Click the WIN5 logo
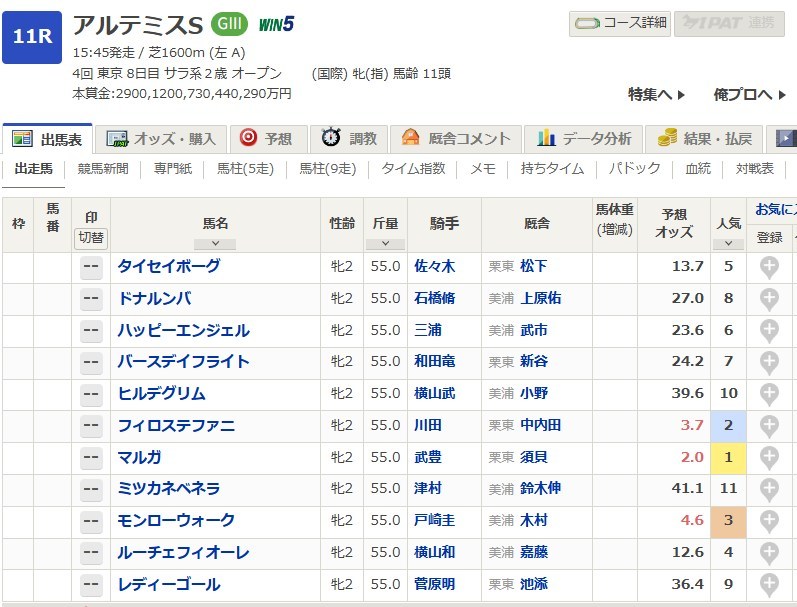The width and height of the screenshot is (797, 607). (x=274, y=24)
